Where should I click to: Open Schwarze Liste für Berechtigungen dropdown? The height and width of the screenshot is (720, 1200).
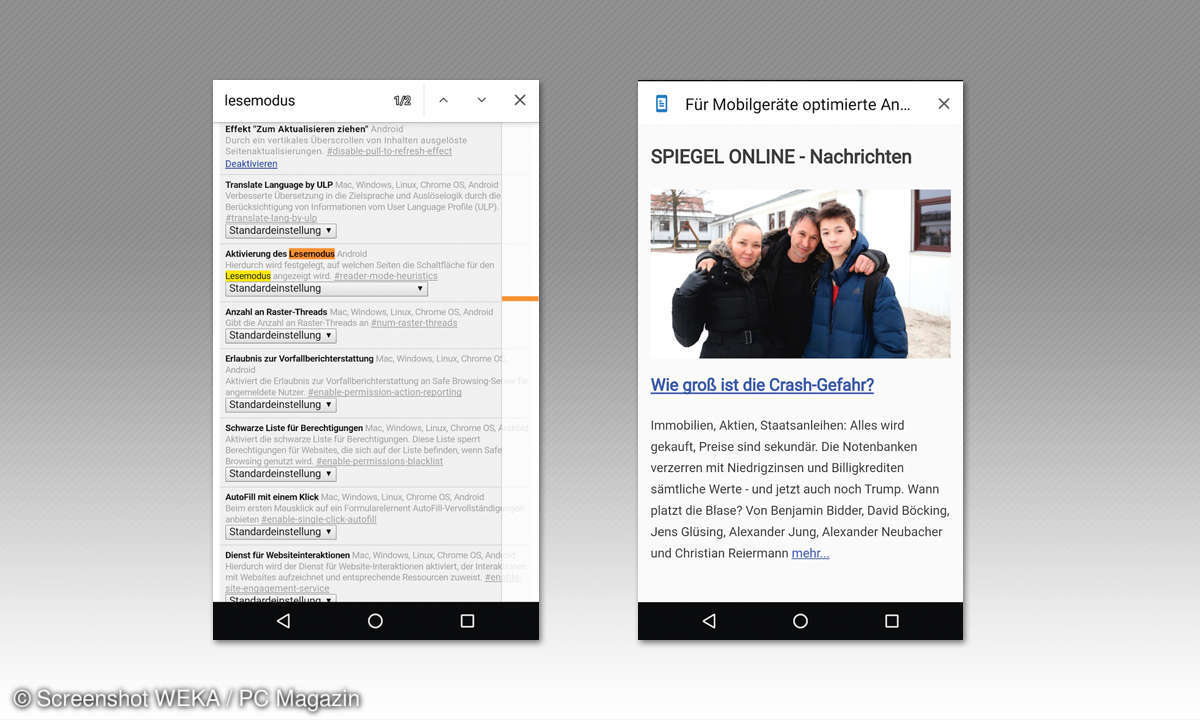(x=280, y=474)
